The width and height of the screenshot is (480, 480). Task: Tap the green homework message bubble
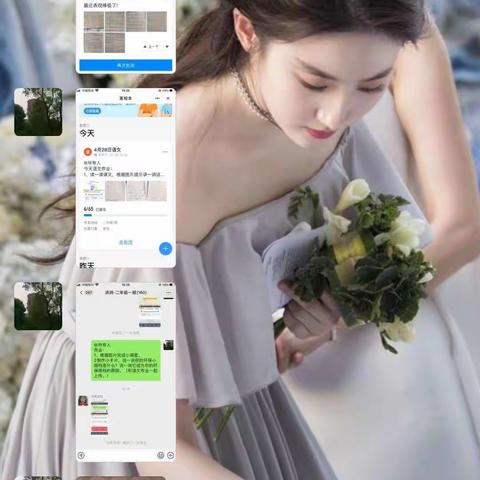click(x=126, y=360)
